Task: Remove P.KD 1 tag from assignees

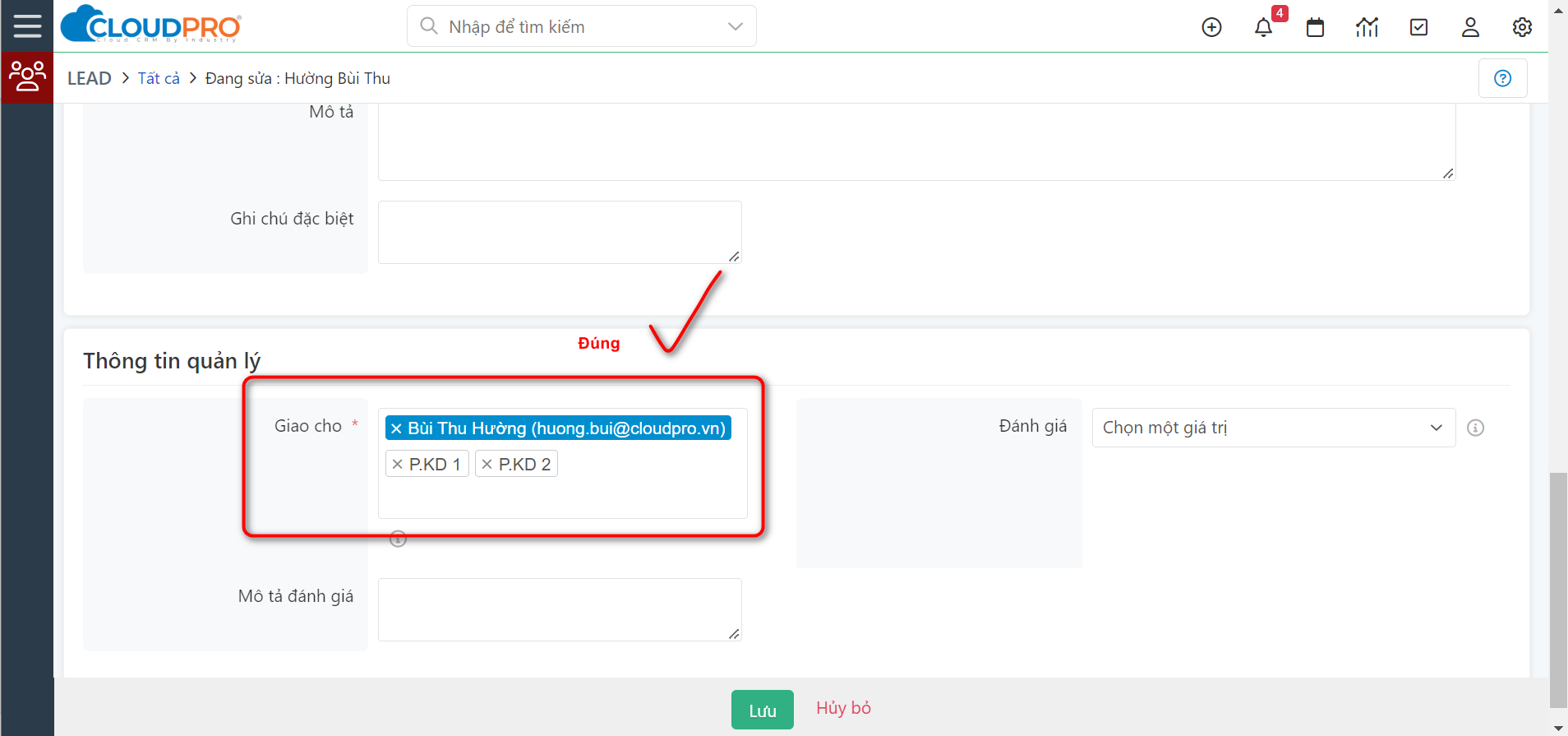Action: (398, 464)
